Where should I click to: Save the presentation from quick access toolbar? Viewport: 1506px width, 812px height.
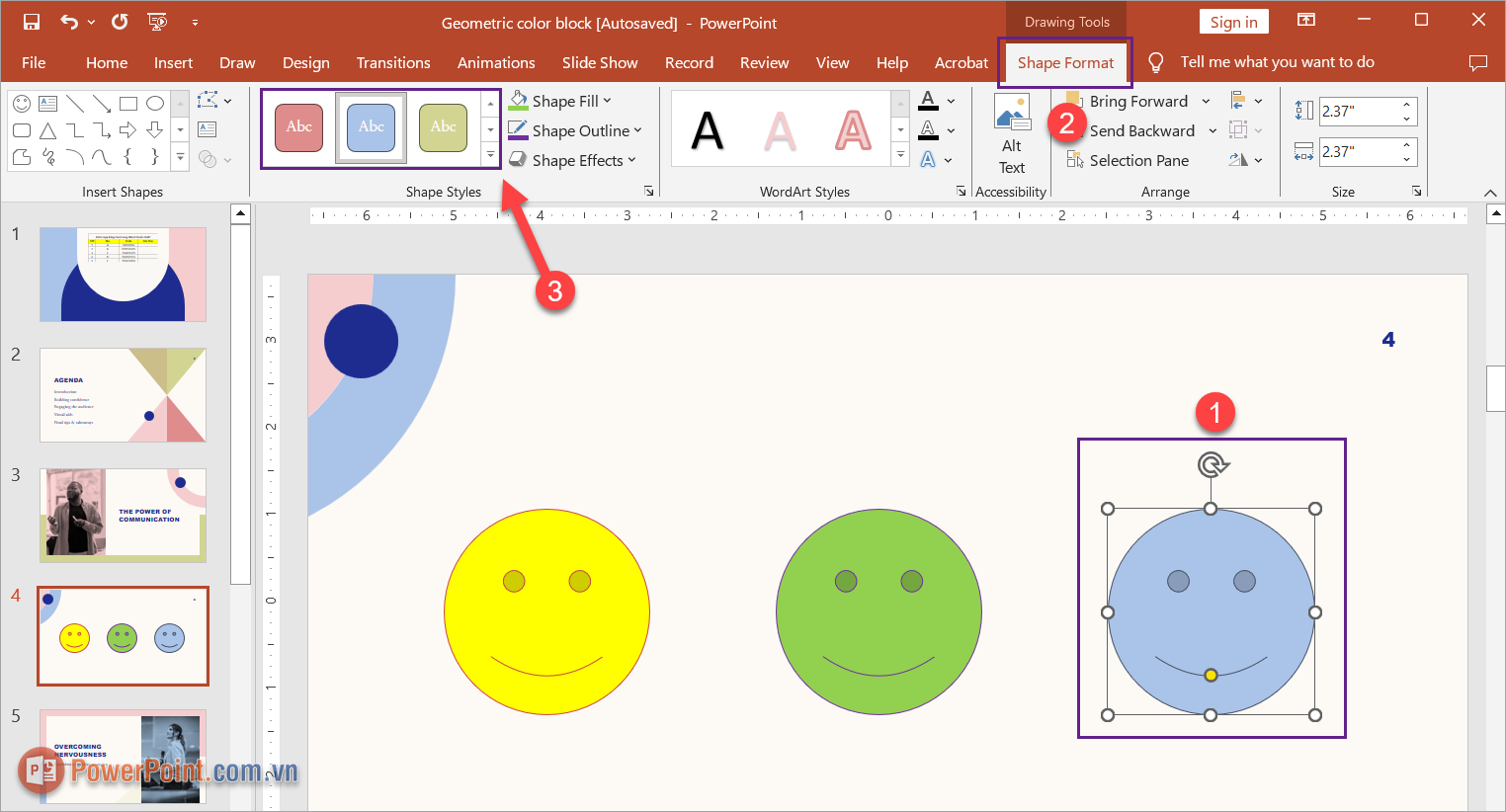coord(31,22)
